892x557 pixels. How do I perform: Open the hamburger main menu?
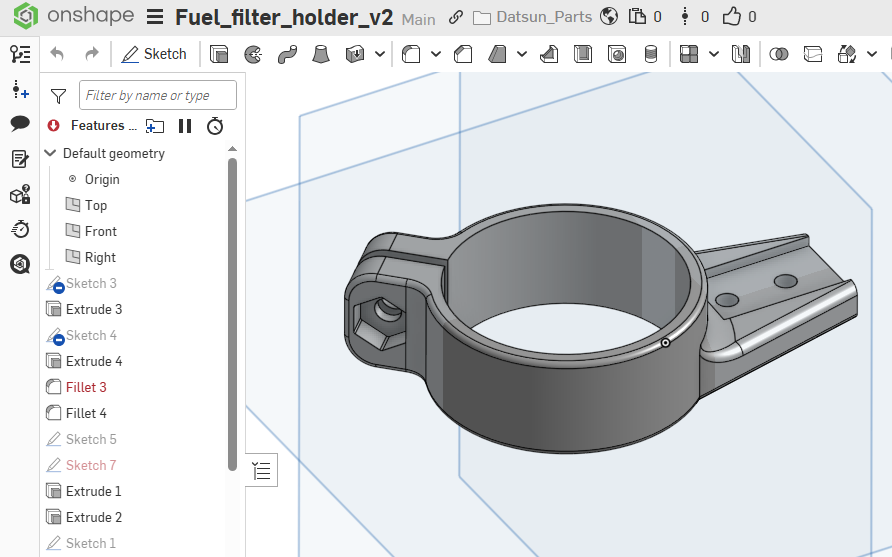155,17
